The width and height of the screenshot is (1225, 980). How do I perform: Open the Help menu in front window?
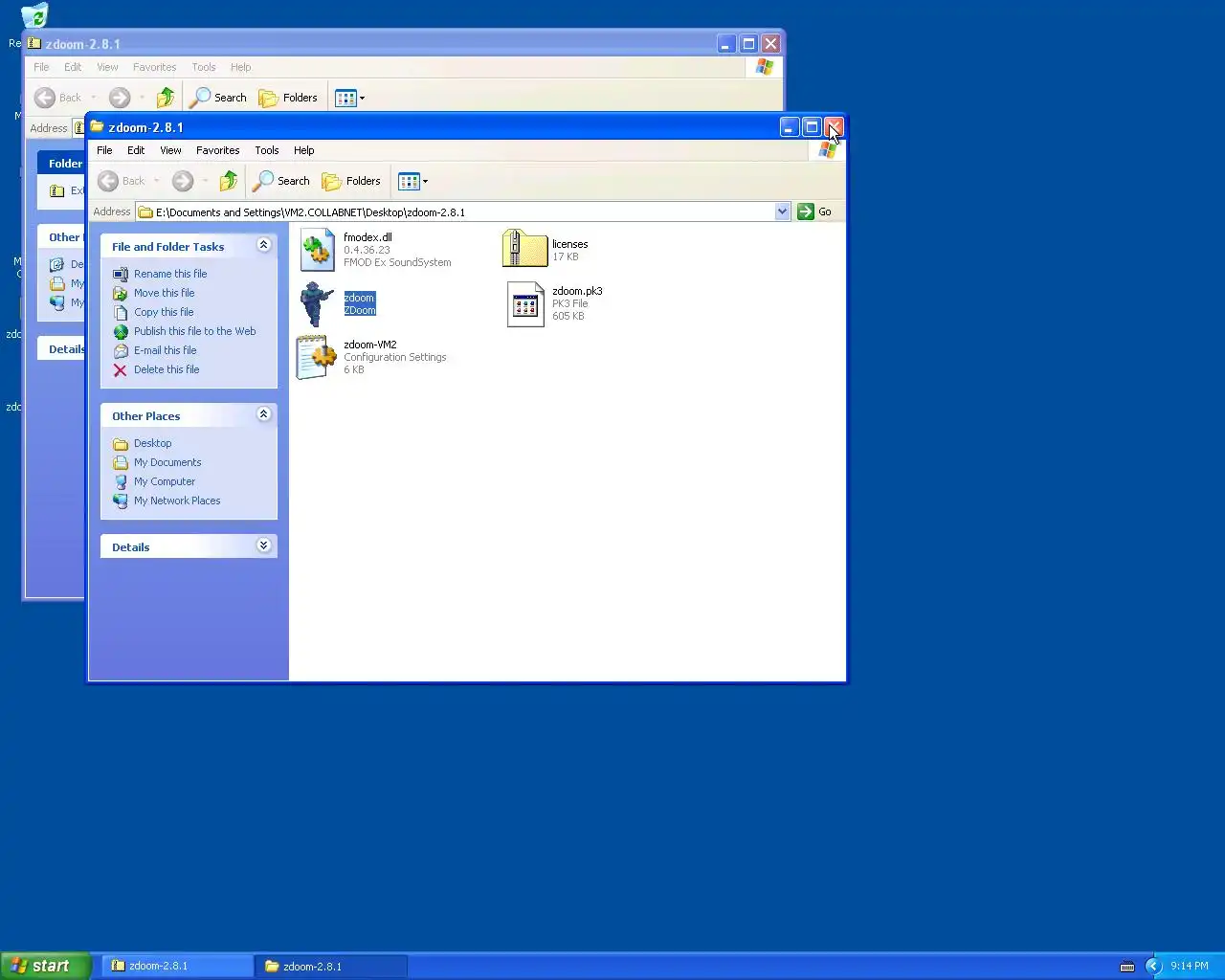[x=304, y=150]
